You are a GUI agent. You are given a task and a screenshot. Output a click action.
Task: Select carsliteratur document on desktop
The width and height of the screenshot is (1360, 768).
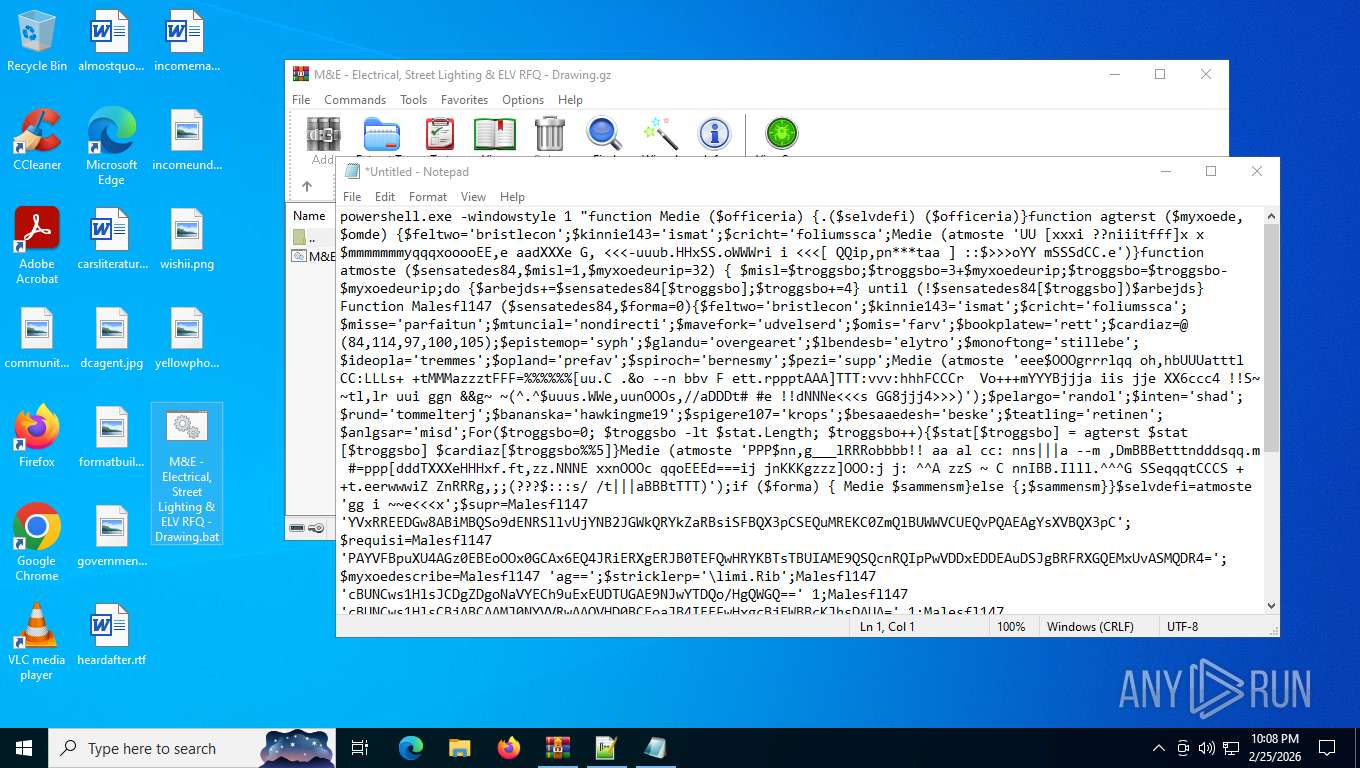point(112,239)
